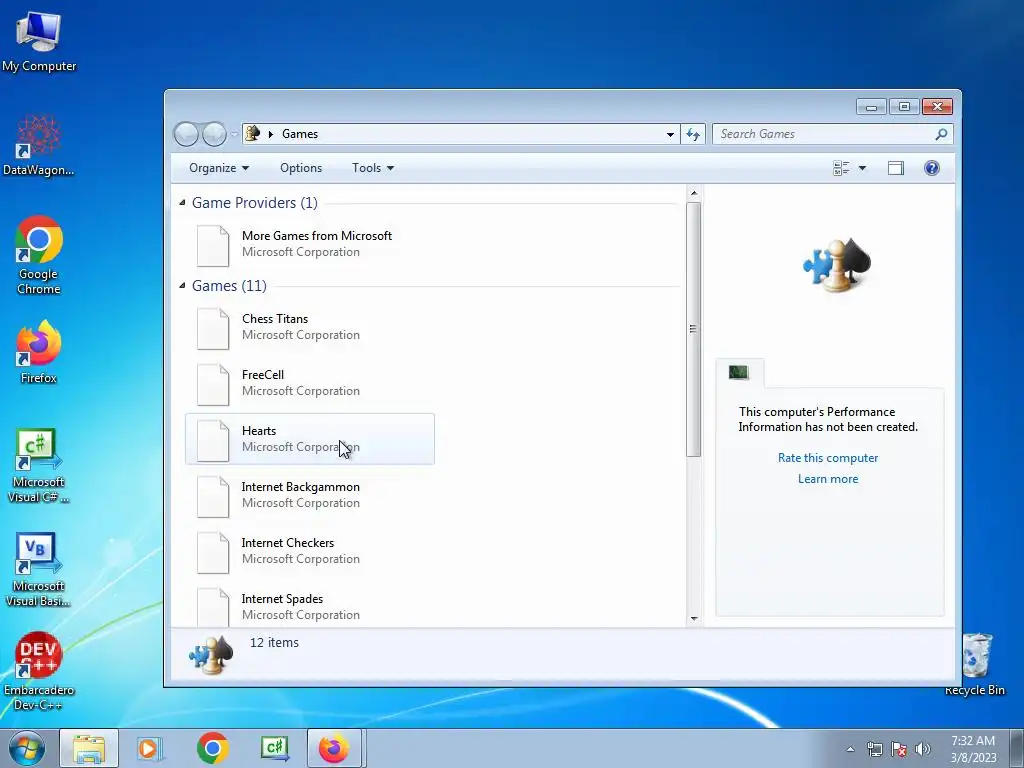
Task: Click the Back navigation button
Action: (x=186, y=134)
